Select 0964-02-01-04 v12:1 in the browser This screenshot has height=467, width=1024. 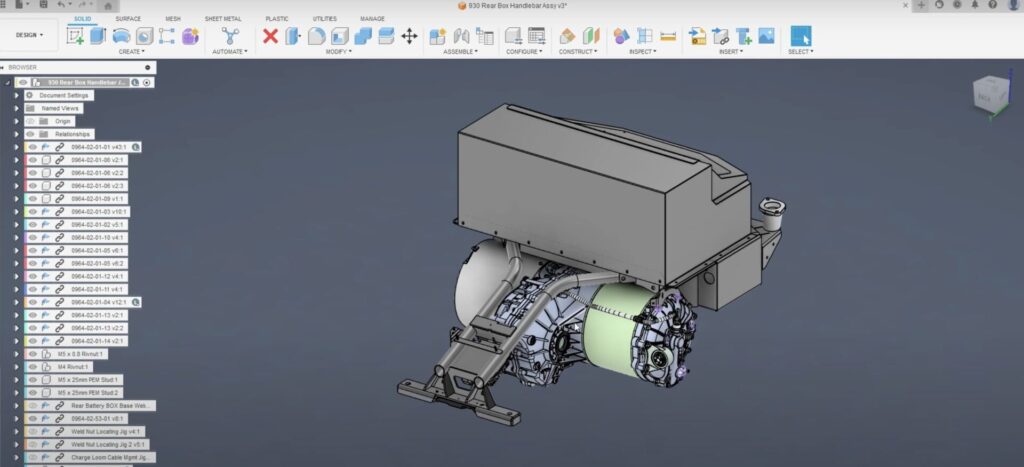97,302
